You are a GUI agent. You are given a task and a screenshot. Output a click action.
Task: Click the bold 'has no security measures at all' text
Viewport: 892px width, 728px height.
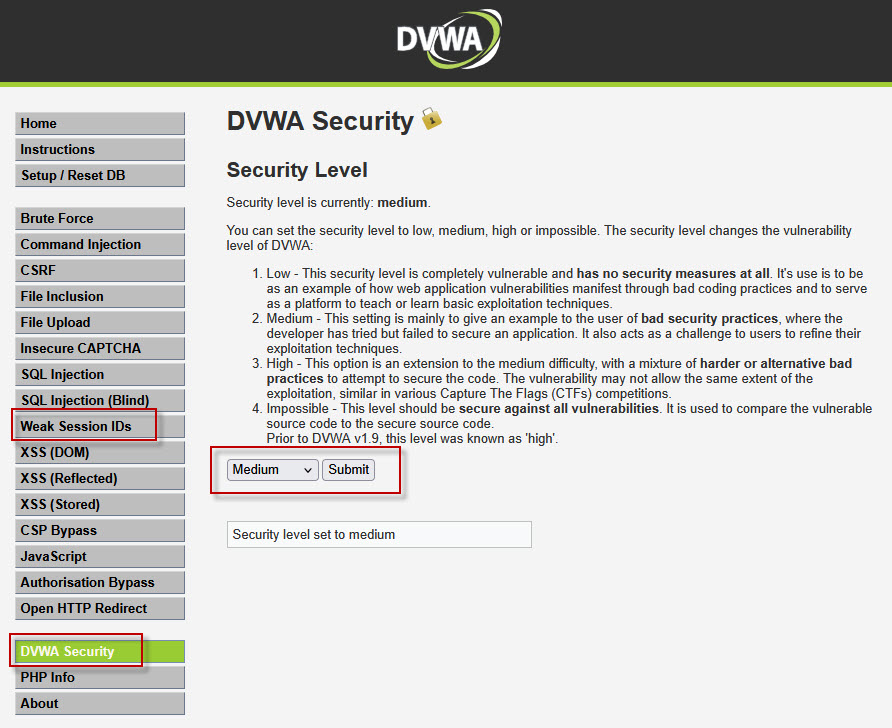click(x=673, y=274)
